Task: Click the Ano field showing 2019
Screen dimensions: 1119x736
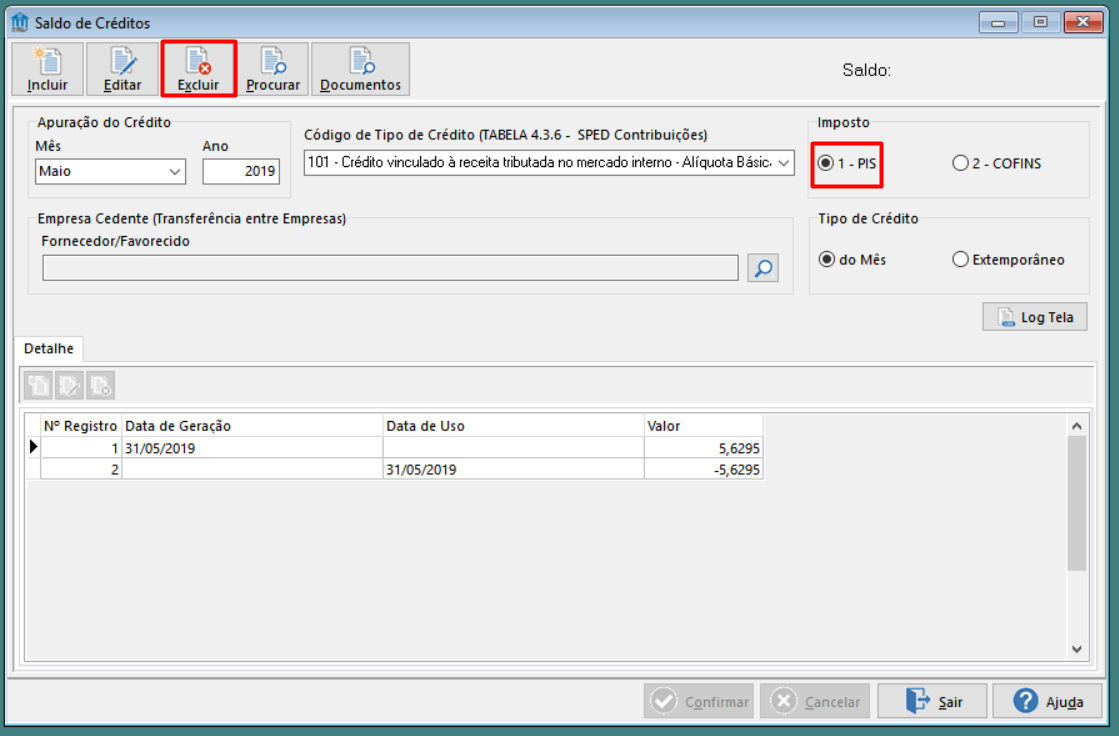Action: pos(241,171)
